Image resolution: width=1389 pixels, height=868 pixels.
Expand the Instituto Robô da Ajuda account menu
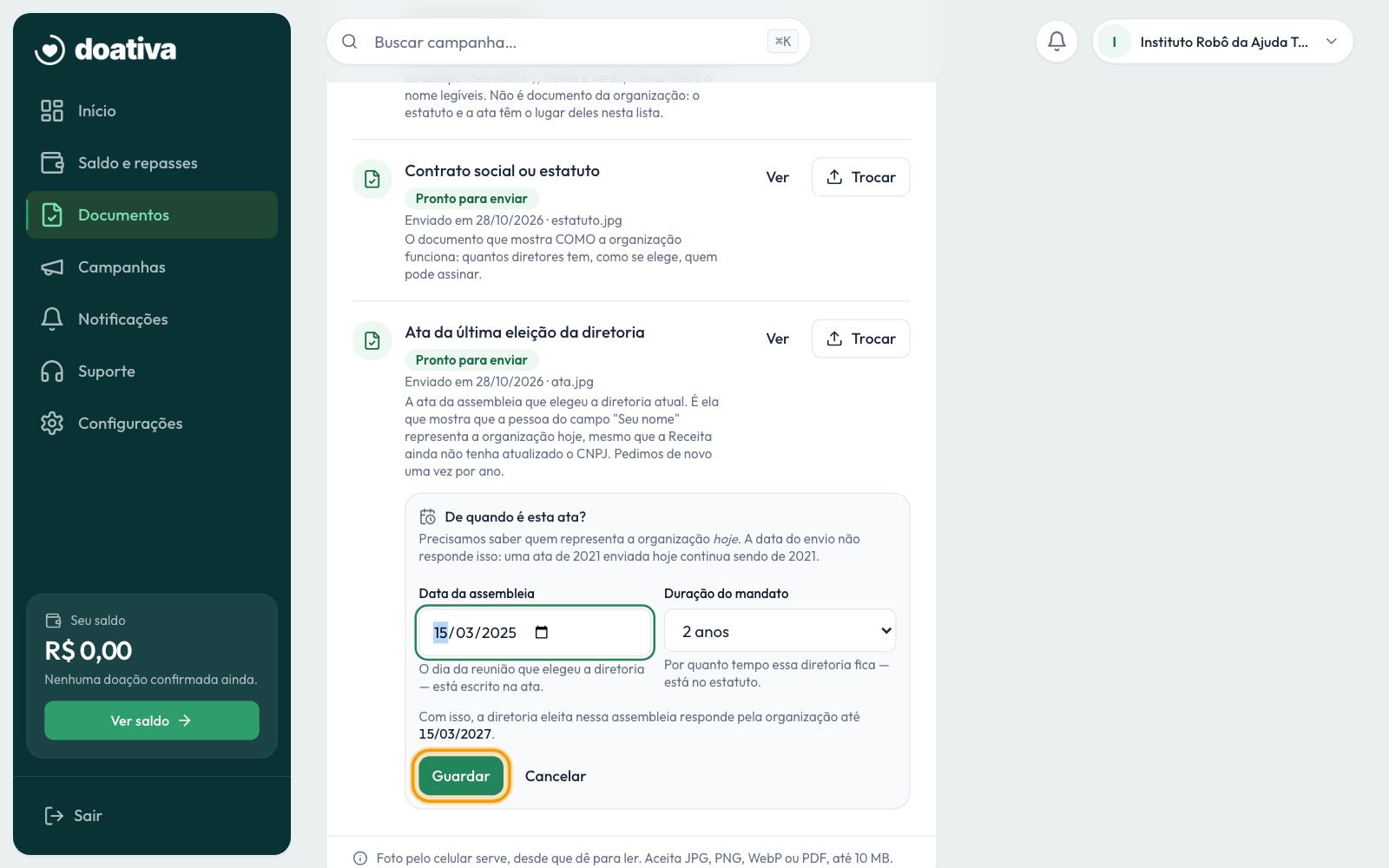tap(1223, 42)
